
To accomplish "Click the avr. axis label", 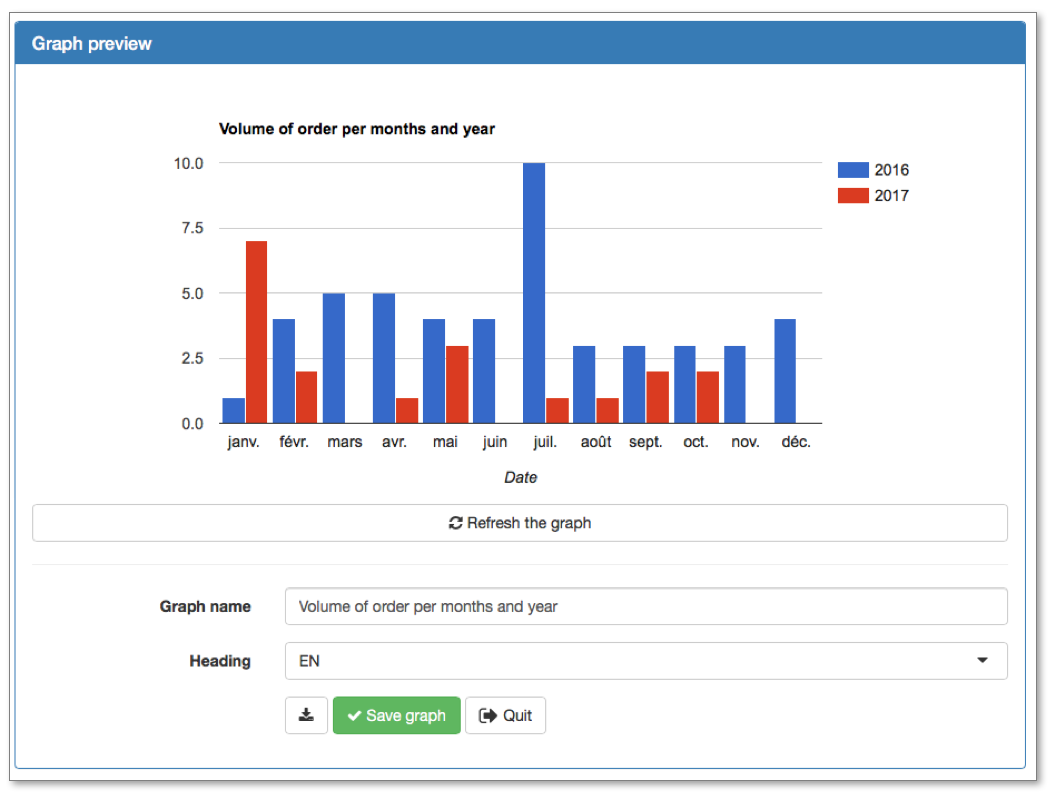I will [x=394, y=442].
